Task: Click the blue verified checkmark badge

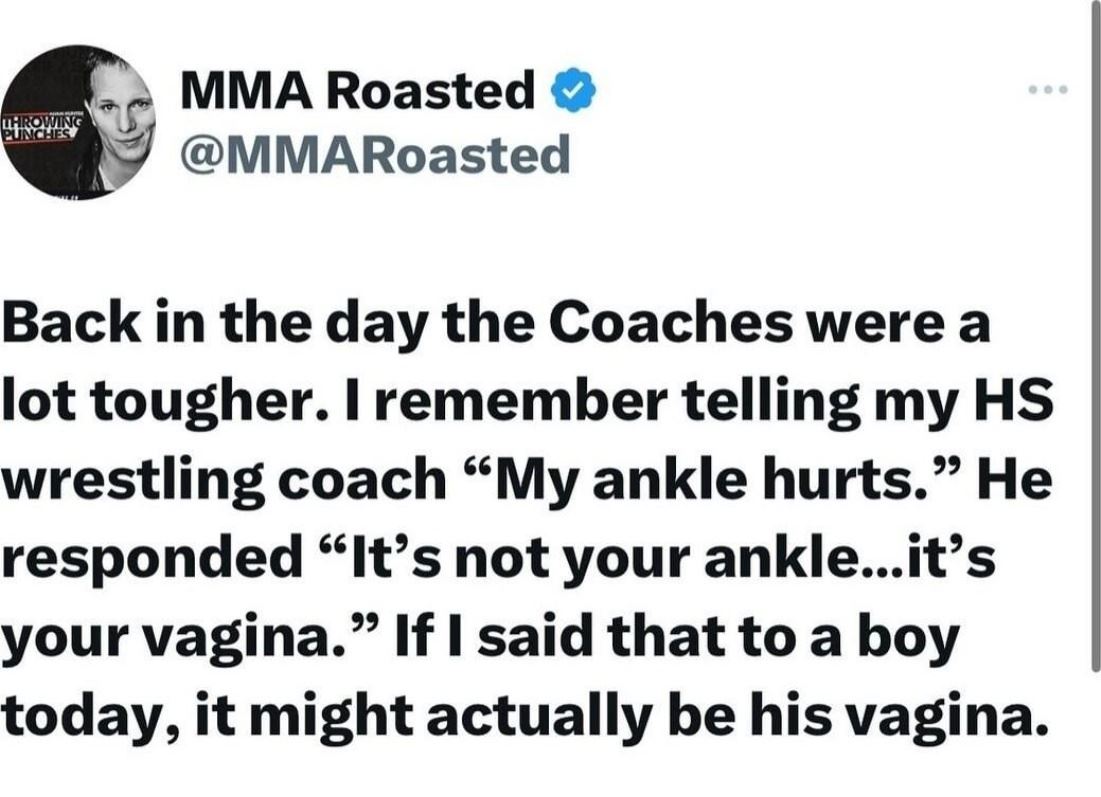Action: coord(574,91)
